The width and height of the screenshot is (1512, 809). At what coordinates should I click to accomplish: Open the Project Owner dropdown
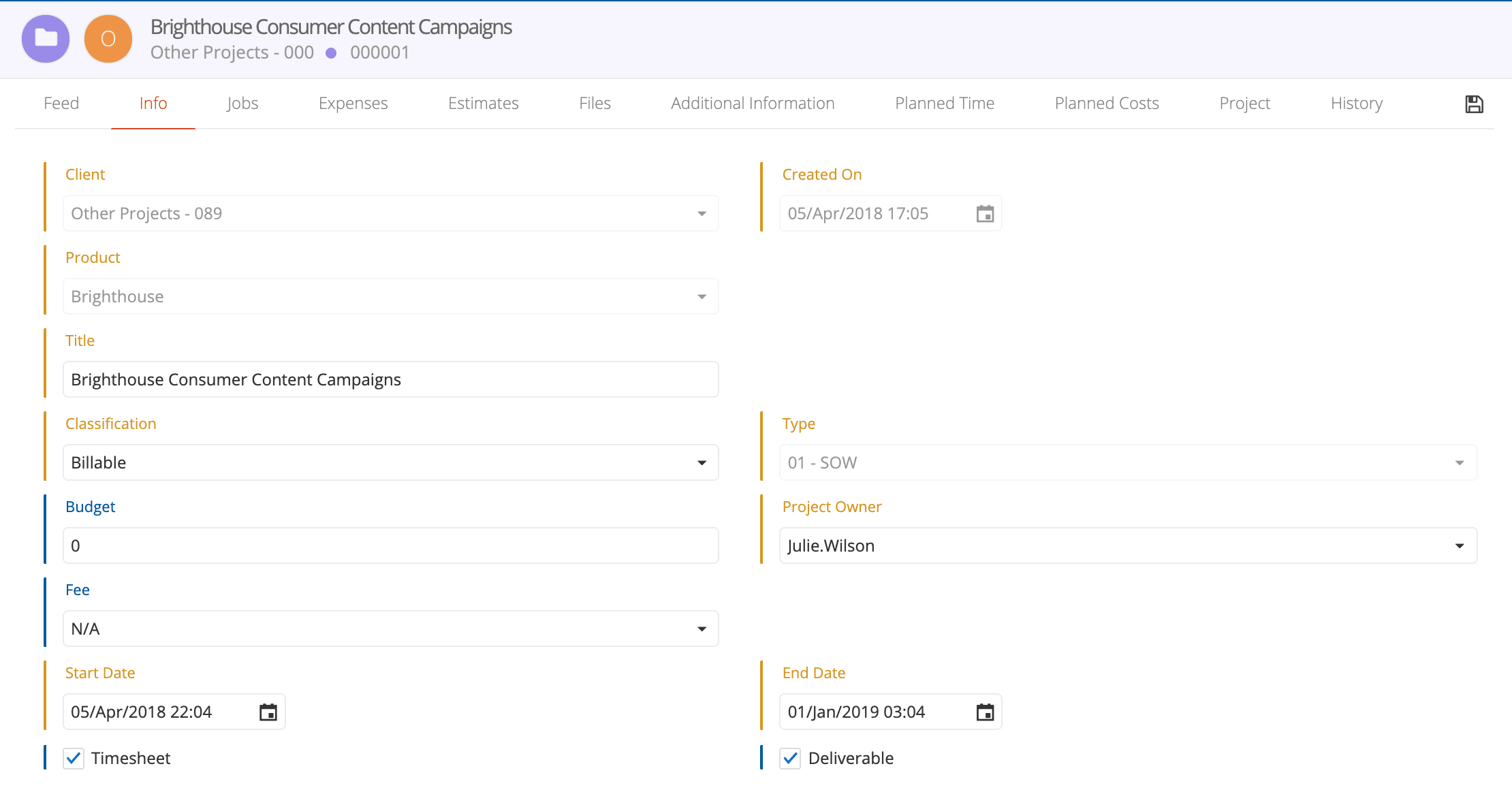tap(1459, 546)
